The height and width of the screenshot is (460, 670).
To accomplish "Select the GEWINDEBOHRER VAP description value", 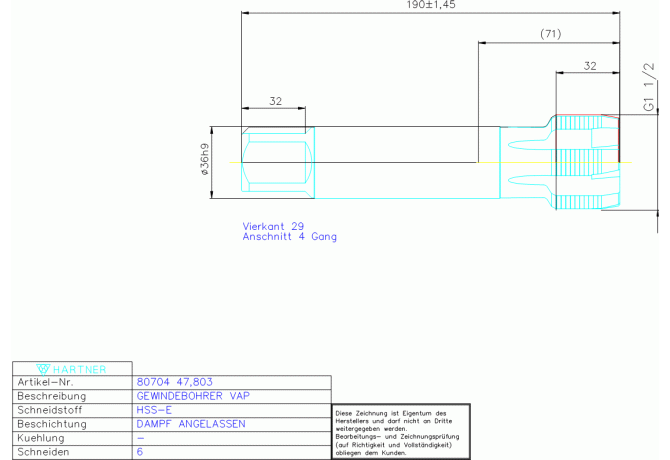I will coord(192,396).
